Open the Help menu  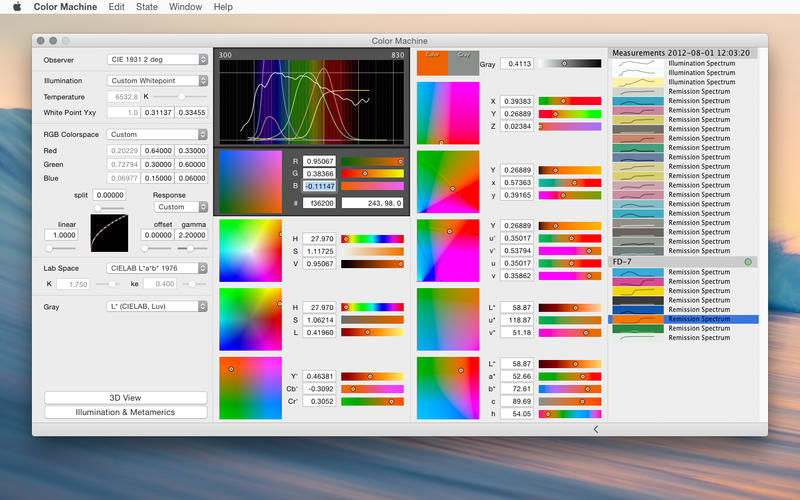(x=223, y=7)
